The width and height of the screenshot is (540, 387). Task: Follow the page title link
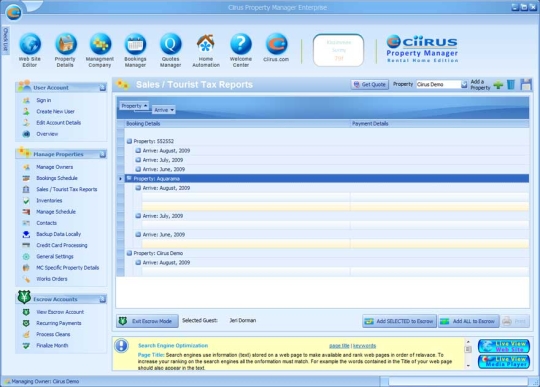(339, 346)
